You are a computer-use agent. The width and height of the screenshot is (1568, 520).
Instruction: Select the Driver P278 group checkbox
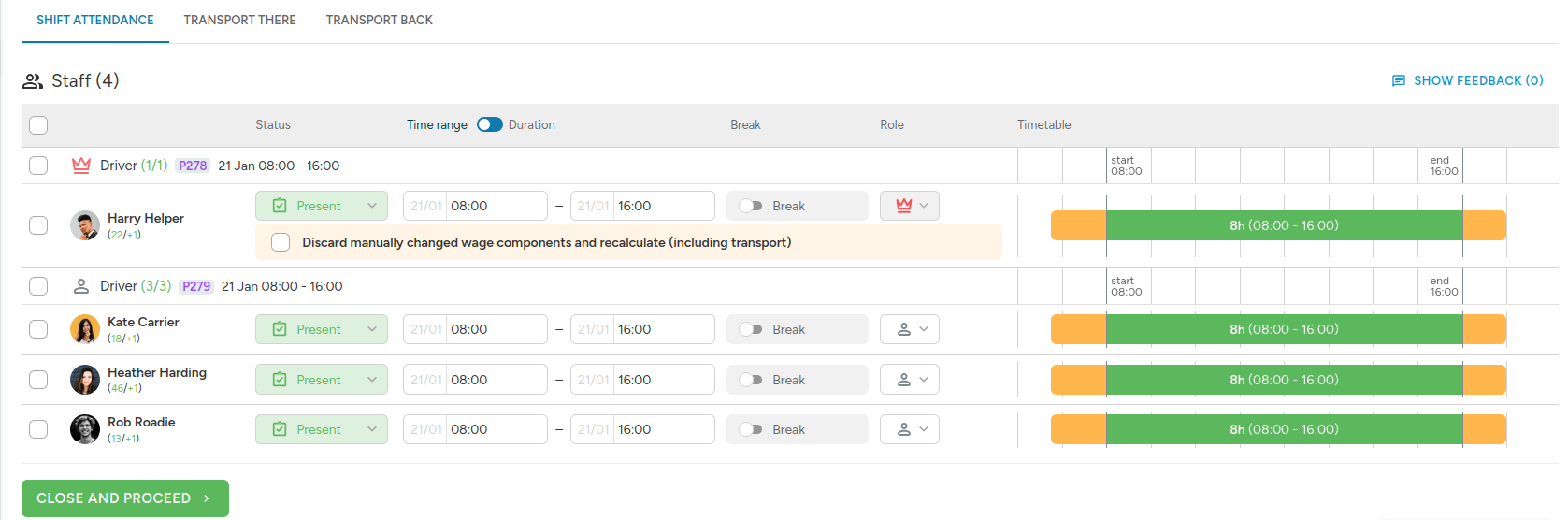[38, 166]
